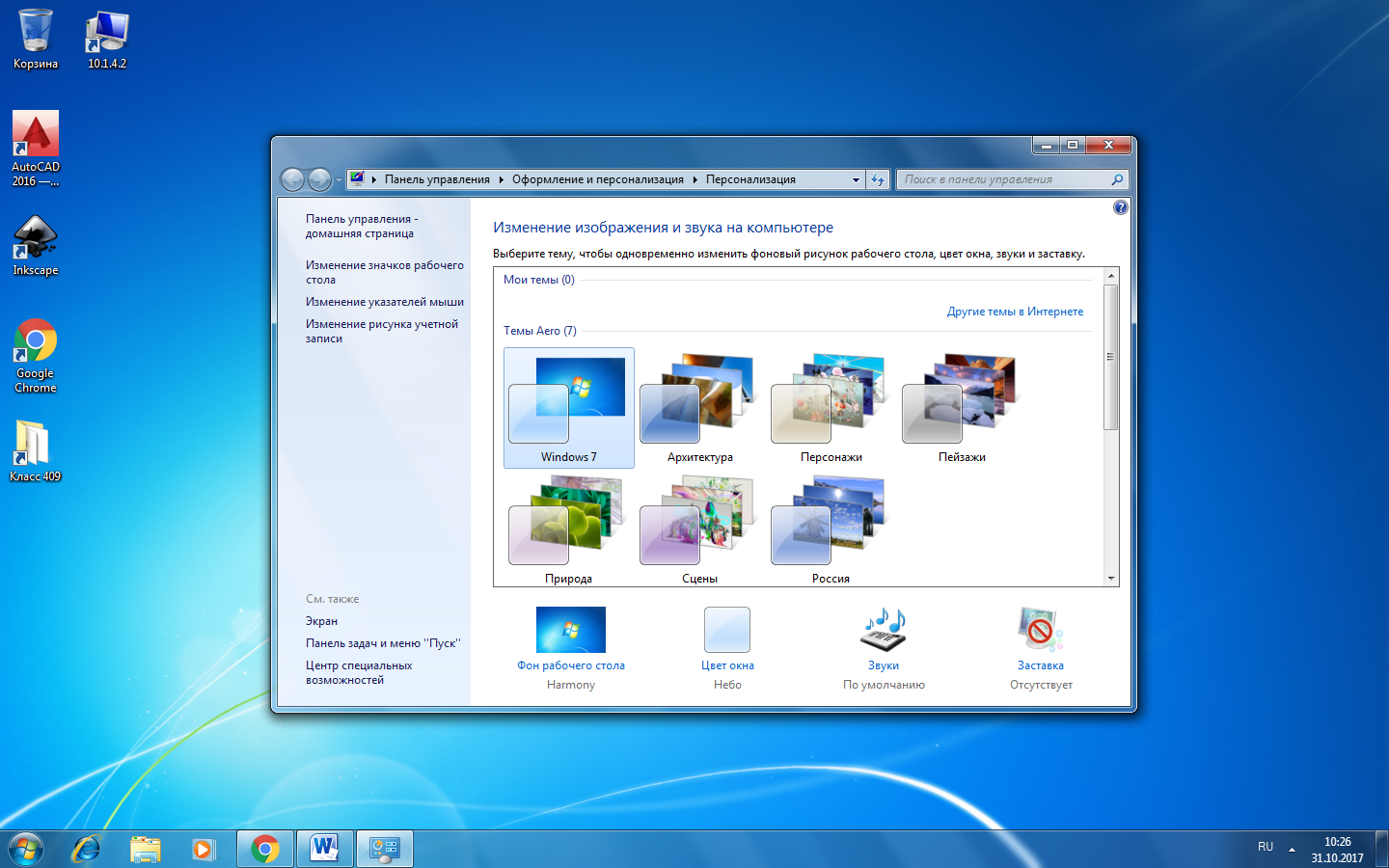The height and width of the screenshot is (868, 1389).
Task: Click the themes list scroll up arrow
Action: [x=1111, y=276]
